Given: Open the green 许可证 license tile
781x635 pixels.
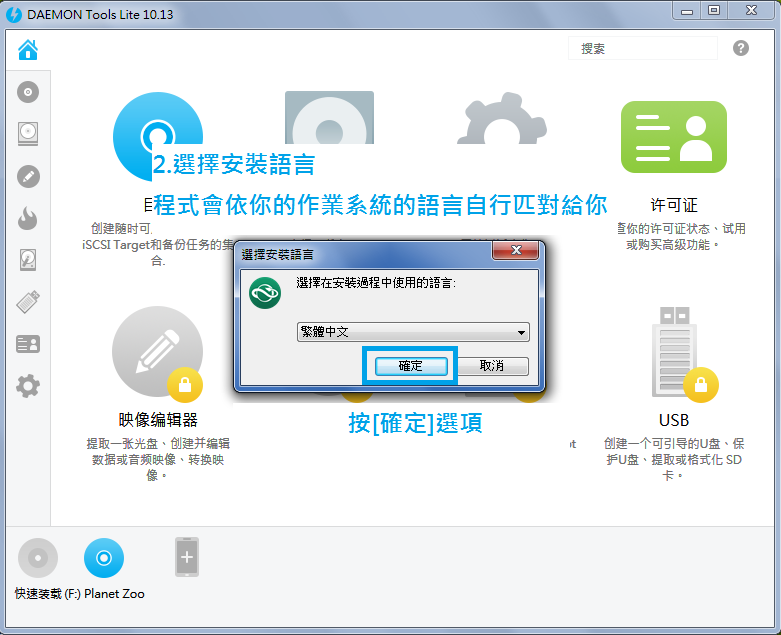Looking at the screenshot, I should click(673, 137).
